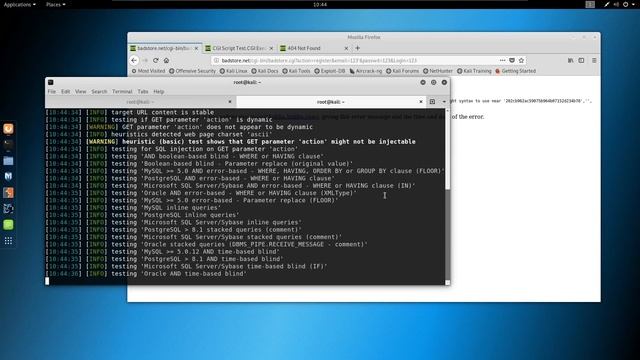Click the workspace indicator in top bar

tap(590, 4)
